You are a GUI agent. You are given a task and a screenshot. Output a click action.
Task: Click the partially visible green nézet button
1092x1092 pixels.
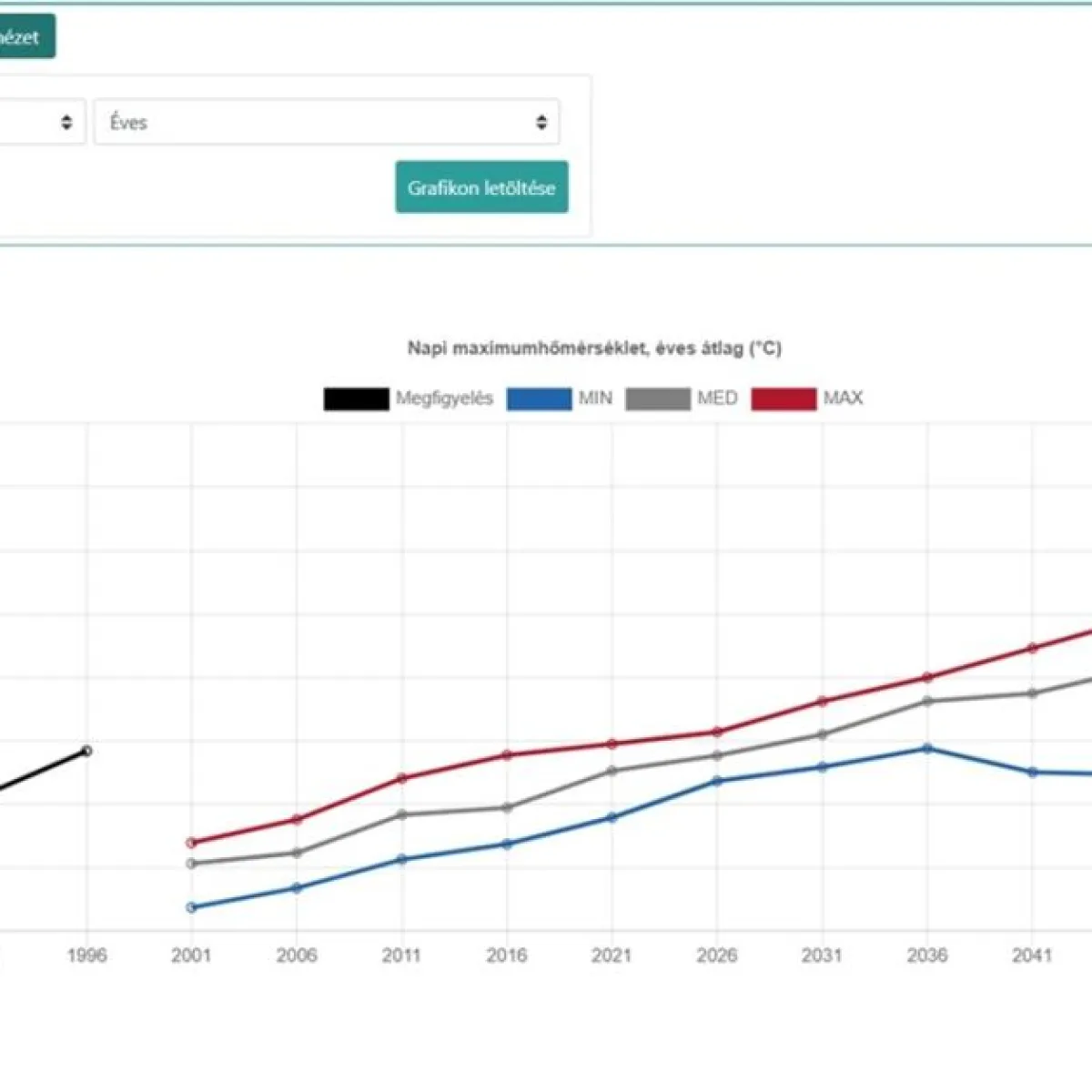tap(27, 36)
